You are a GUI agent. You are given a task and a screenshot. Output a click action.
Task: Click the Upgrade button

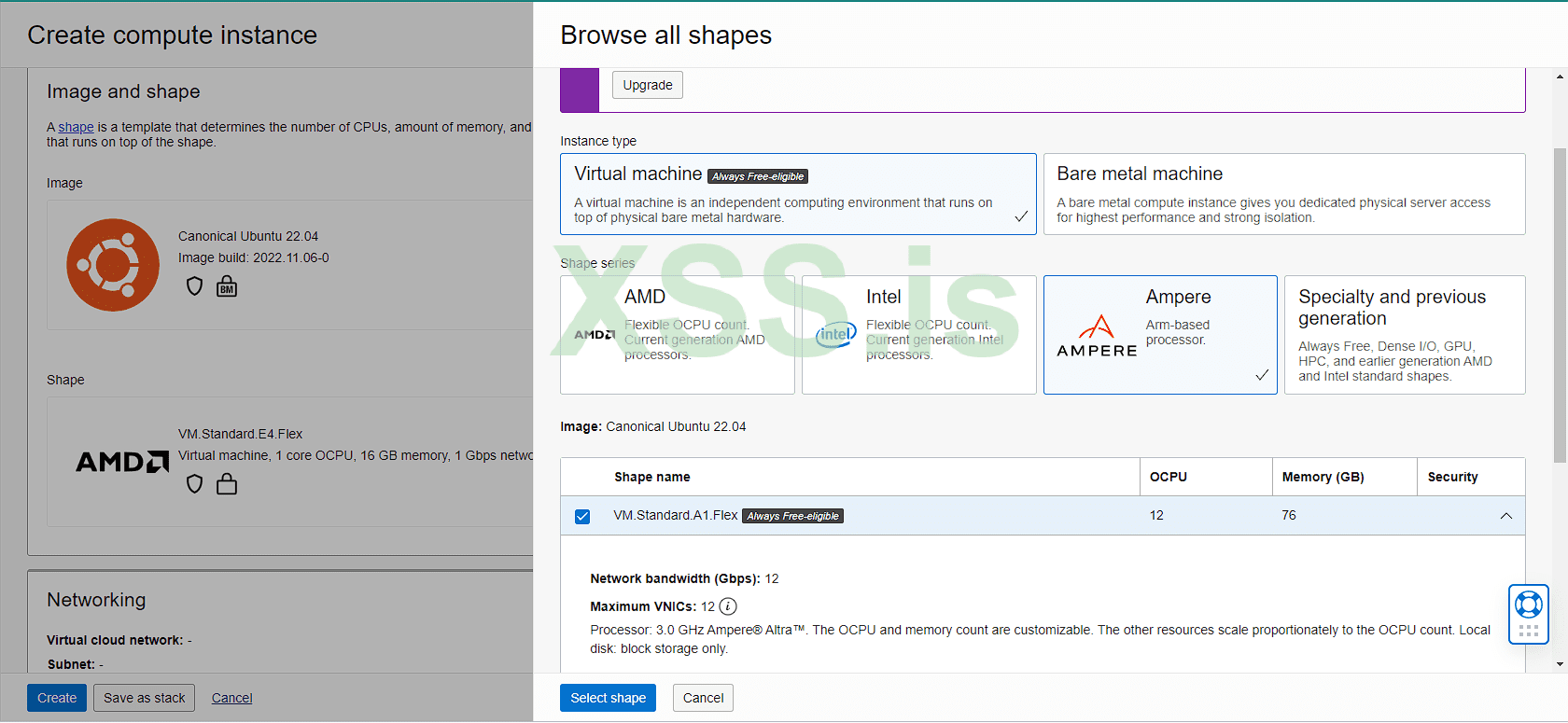648,85
